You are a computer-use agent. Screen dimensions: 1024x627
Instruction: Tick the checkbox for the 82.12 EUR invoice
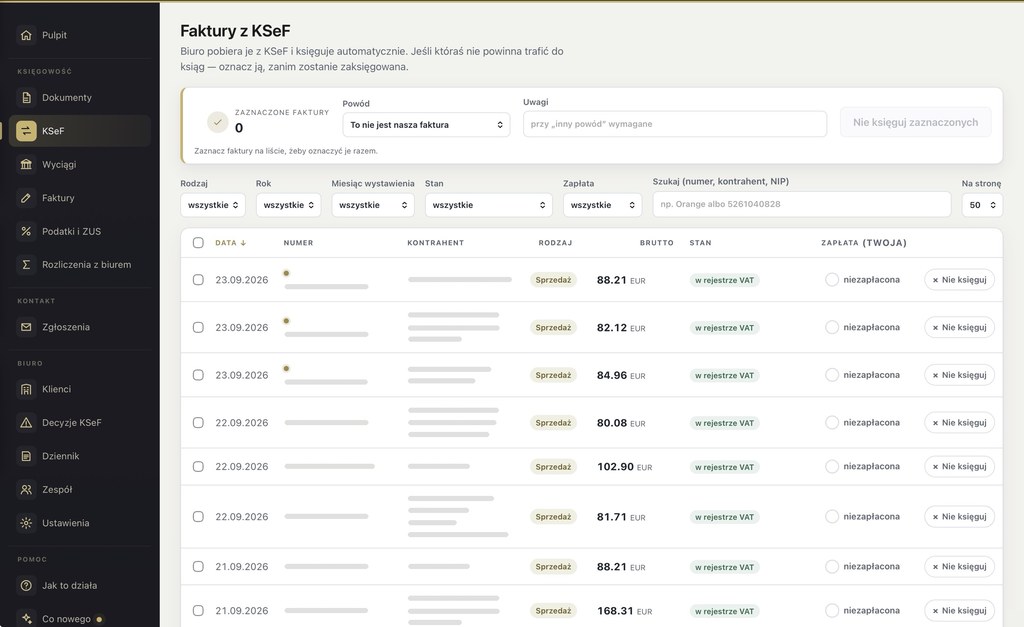pos(198,327)
